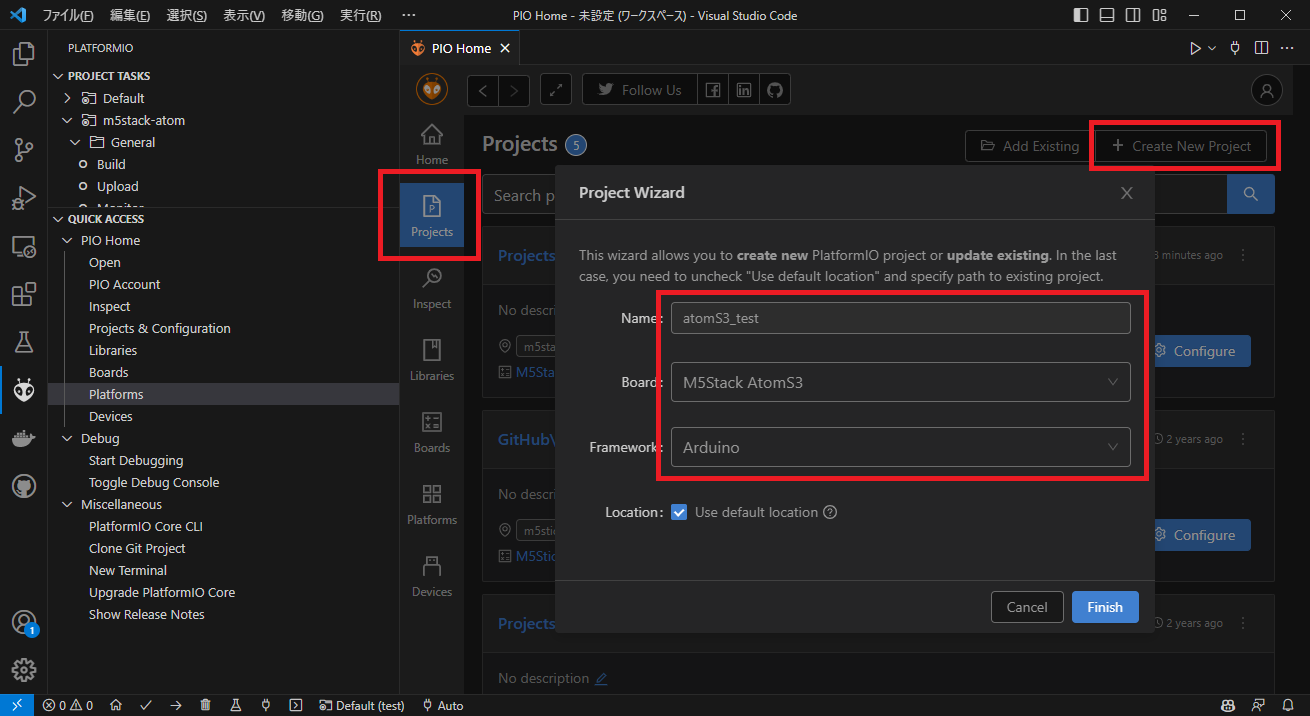Collapse the m5stack-atom project tasks node
The width and height of the screenshot is (1310, 716).
click(67, 120)
